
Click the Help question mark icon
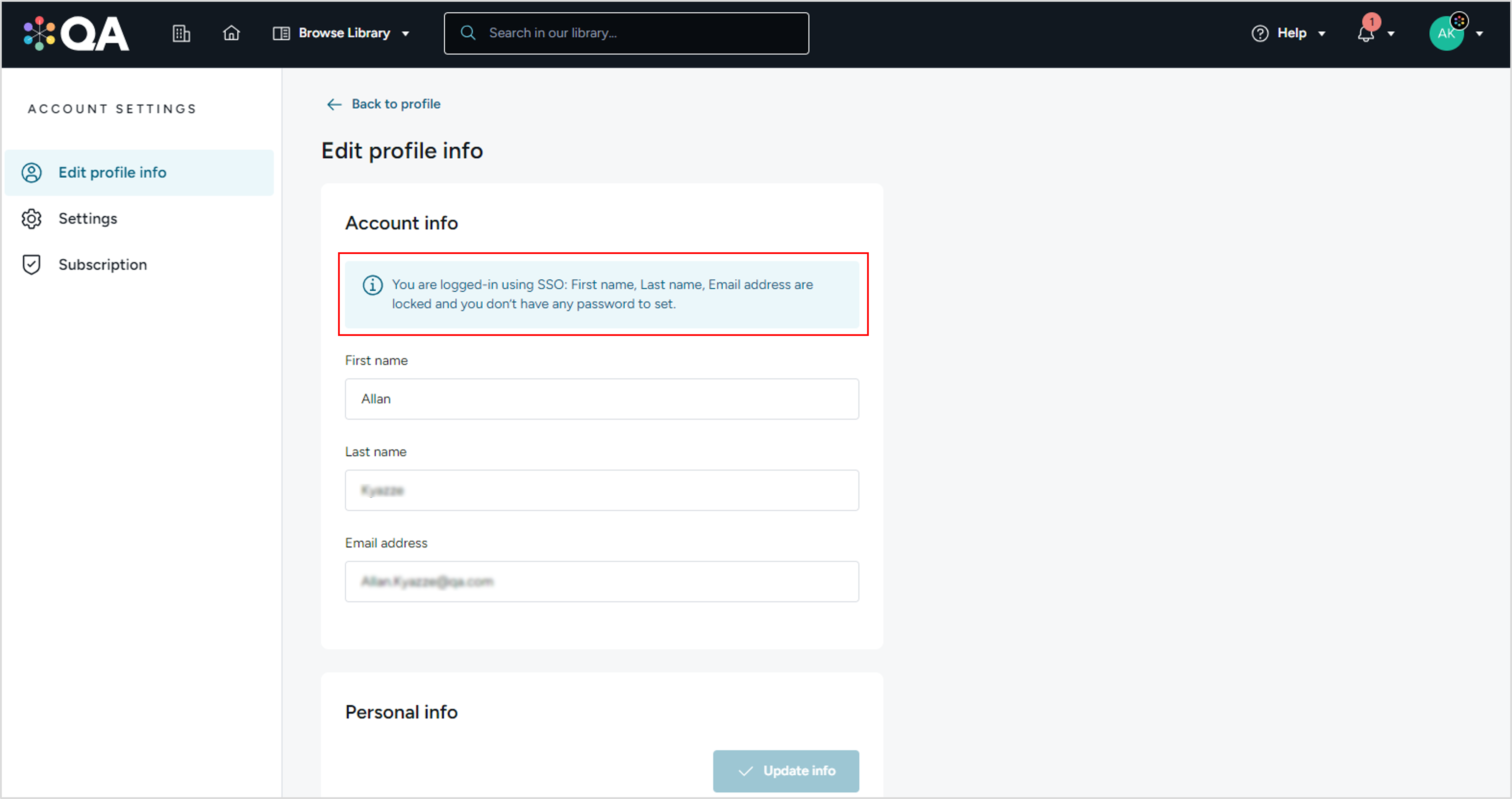click(x=1260, y=34)
